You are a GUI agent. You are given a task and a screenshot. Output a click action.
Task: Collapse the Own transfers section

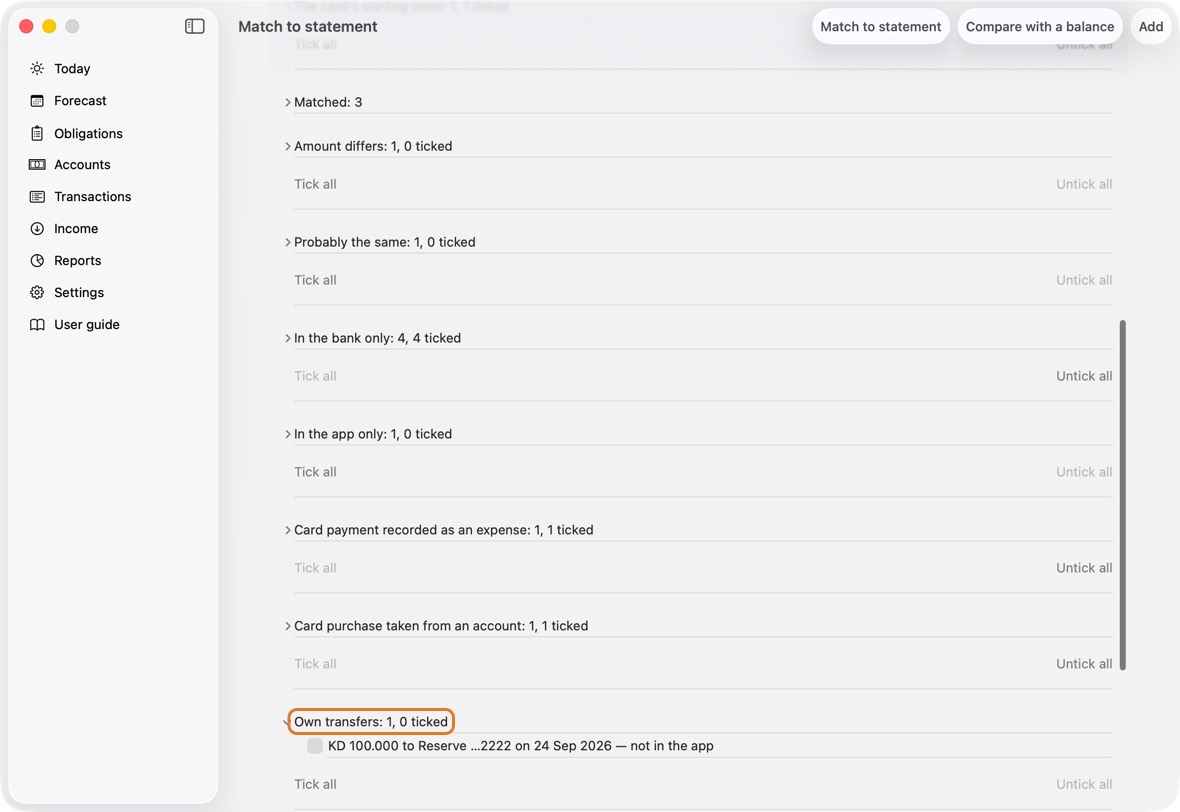287,722
